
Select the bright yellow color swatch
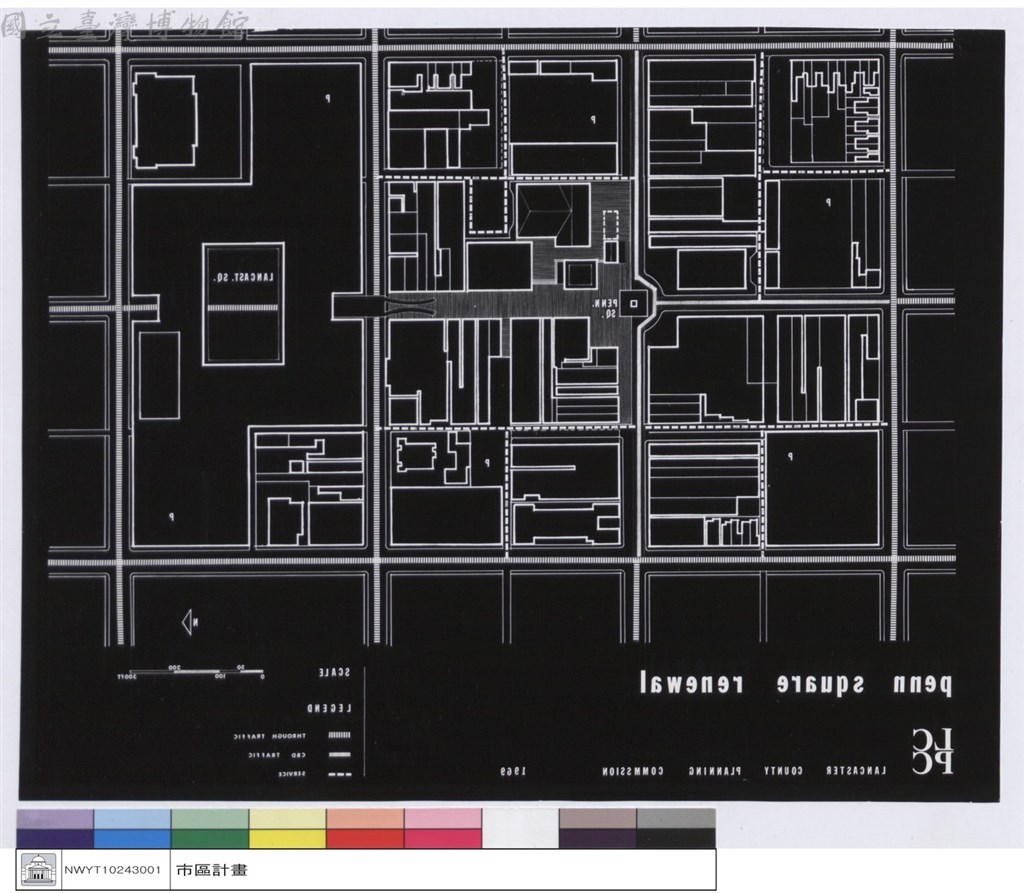click(287, 839)
